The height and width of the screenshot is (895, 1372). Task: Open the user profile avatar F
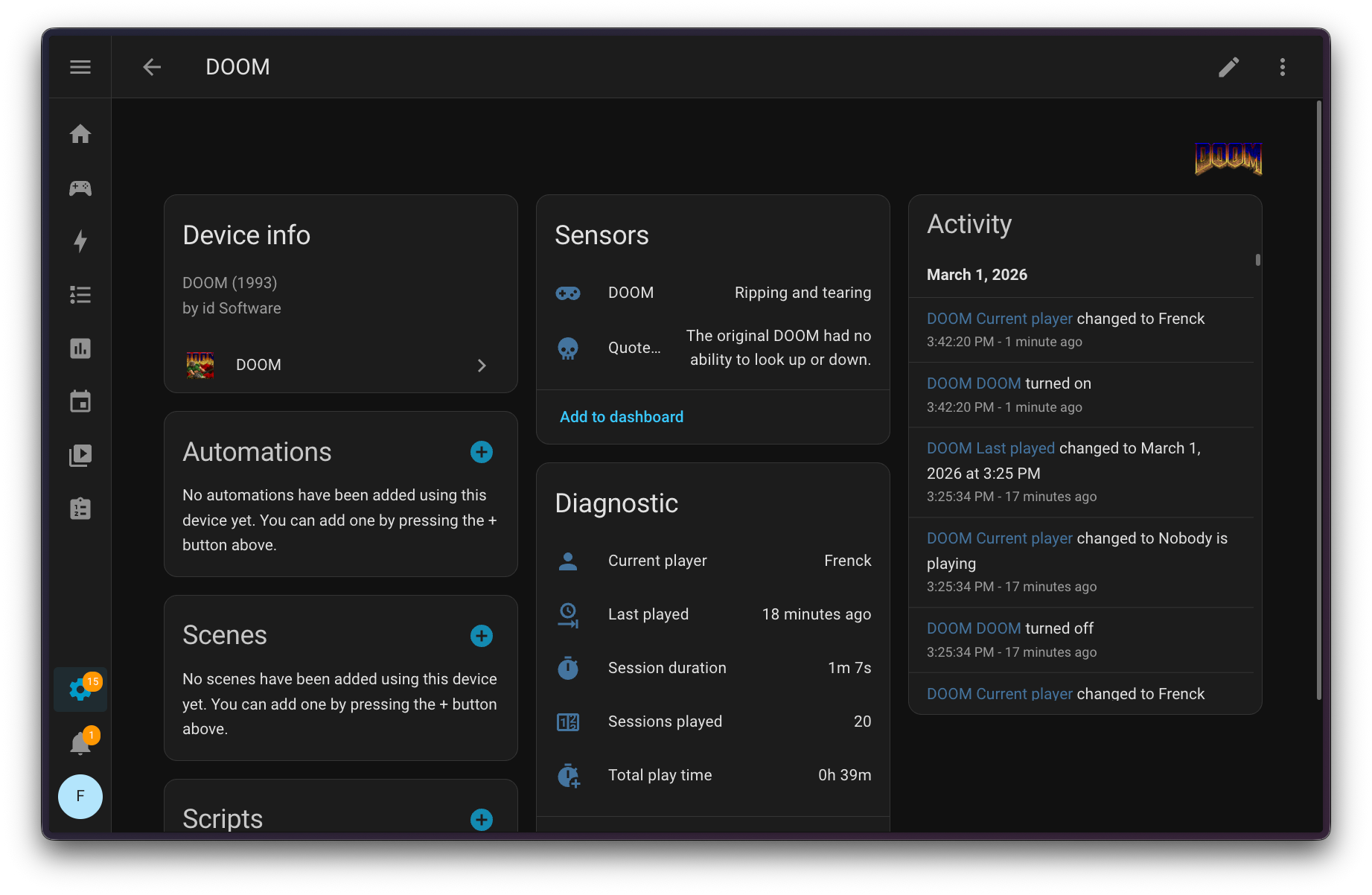pyautogui.click(x=80, y=797)
